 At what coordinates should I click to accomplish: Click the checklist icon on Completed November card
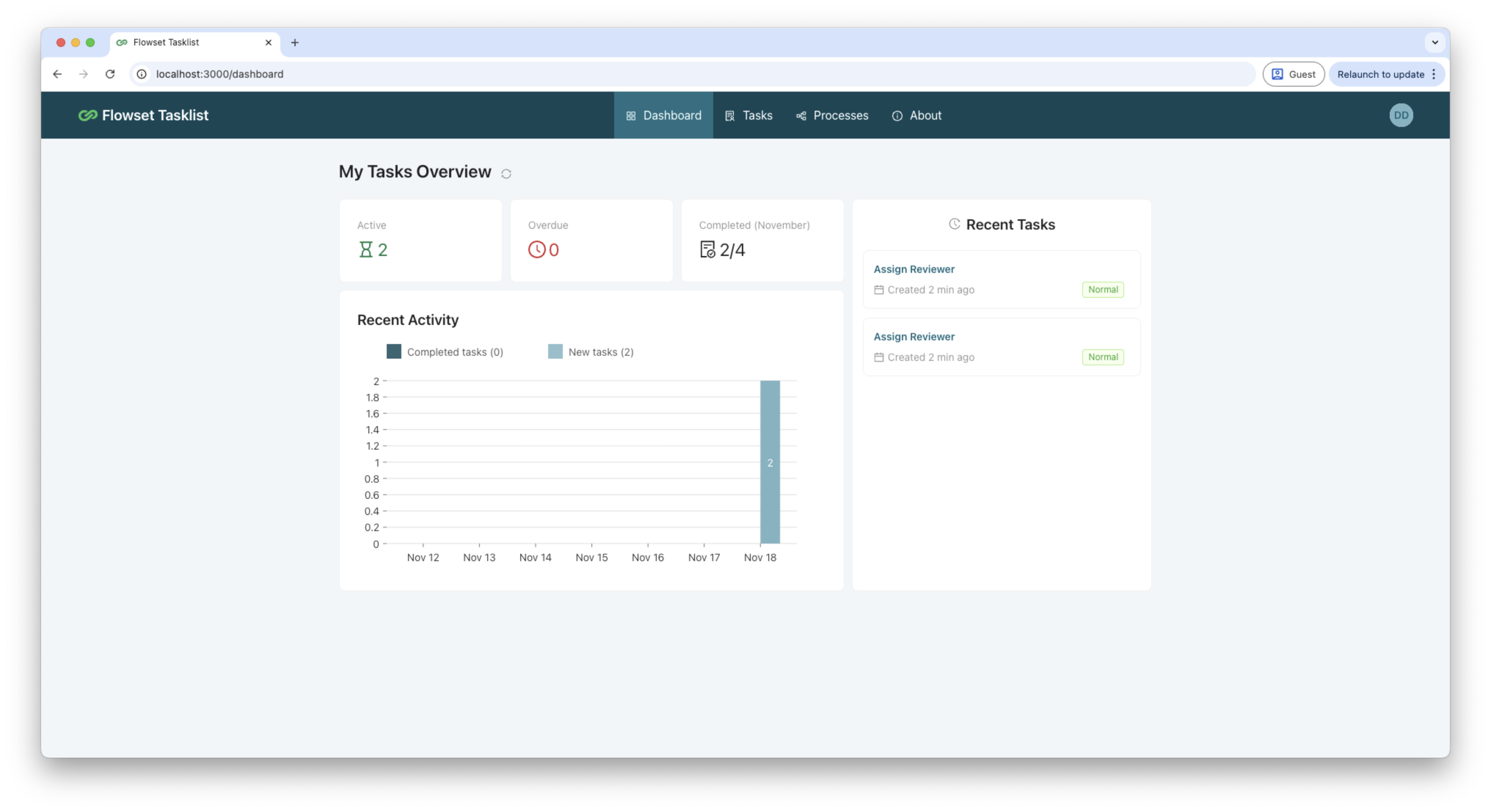click(x=707, y=250)
